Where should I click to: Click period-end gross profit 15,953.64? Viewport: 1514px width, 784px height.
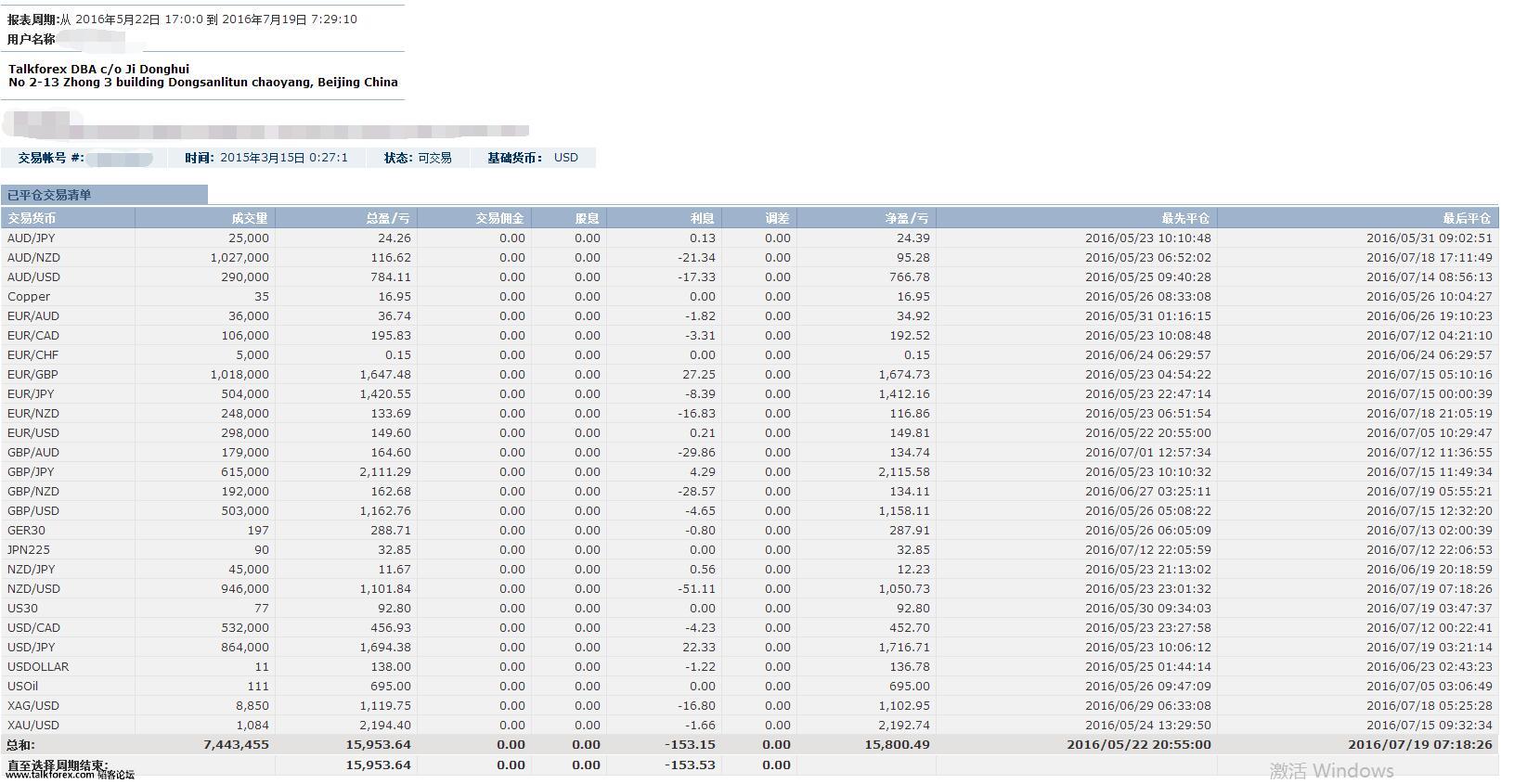click(x=379, y=765)
